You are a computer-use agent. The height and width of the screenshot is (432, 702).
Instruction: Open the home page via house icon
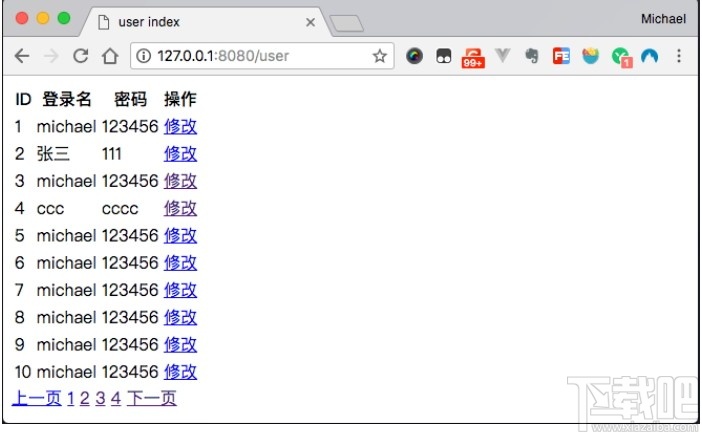[110, 56]
